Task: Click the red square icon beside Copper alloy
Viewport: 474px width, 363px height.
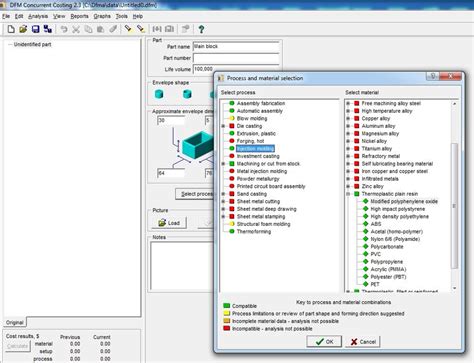Action: point(356,118)
